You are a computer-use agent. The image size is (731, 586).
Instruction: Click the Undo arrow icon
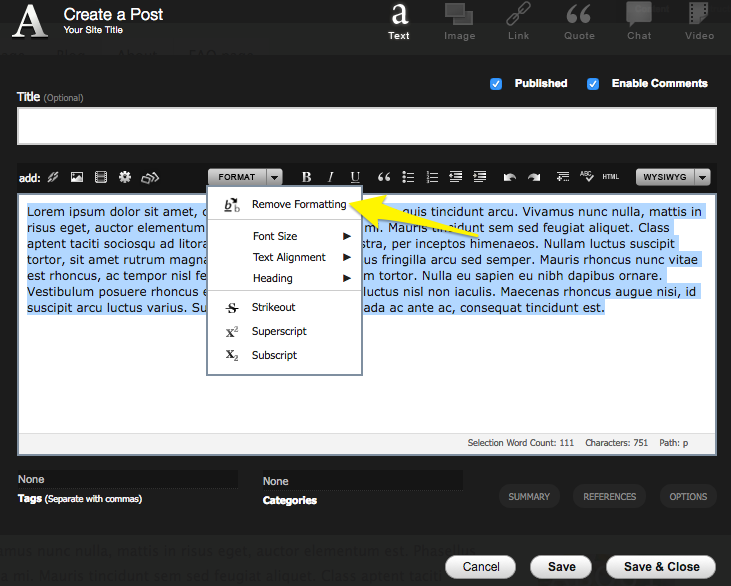pos(510,177)
